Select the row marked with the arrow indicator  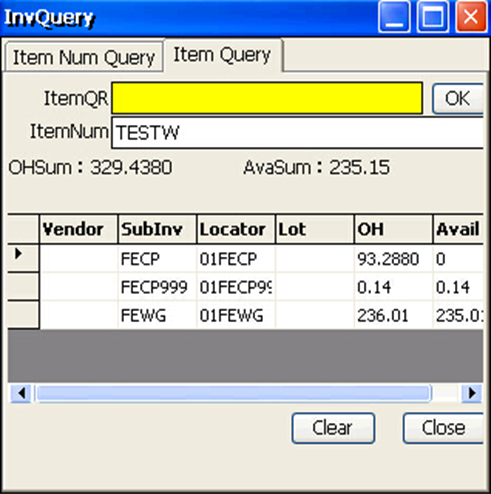pyautogui.click(x=23, y=257)
